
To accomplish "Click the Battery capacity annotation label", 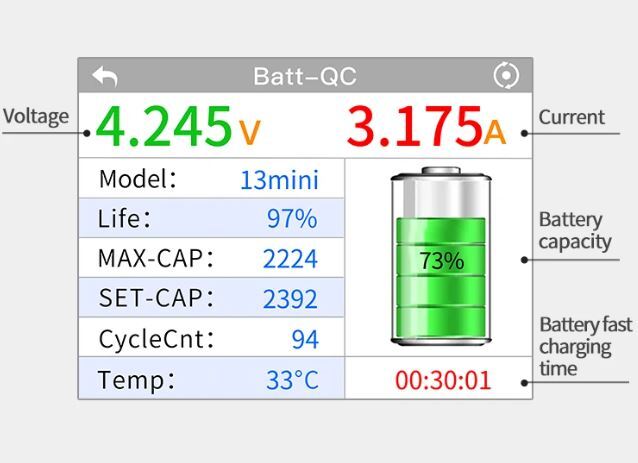I will tap(575, 231).
